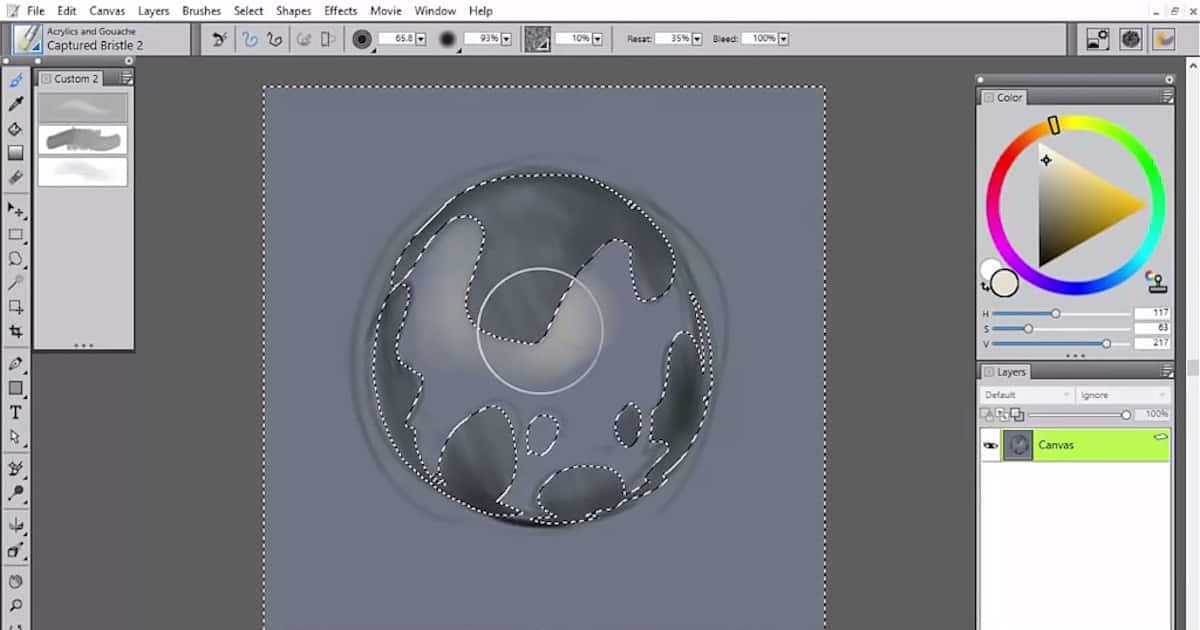Select the Eraser tool

point(16,175)
